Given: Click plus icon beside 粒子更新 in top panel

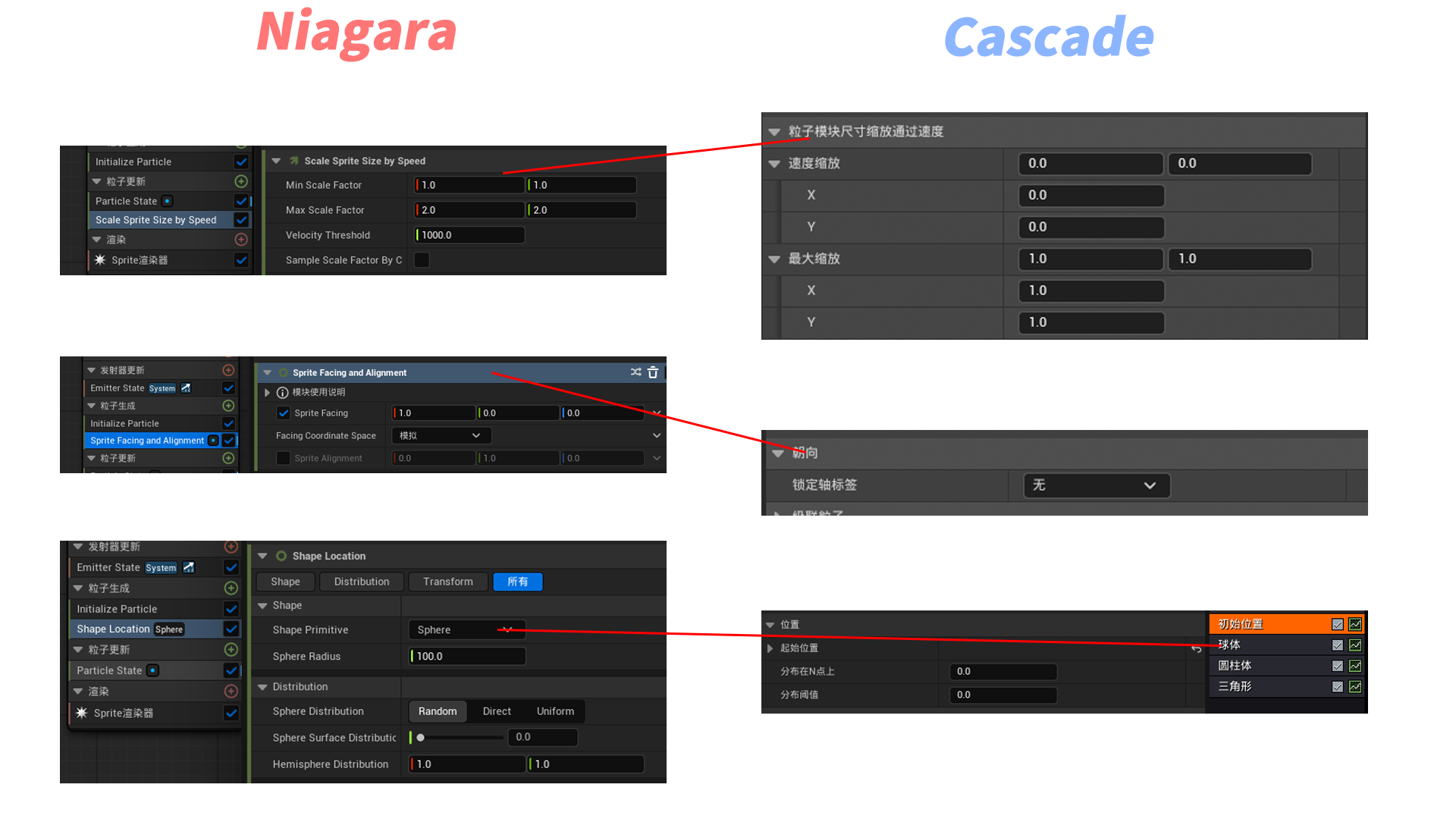Looking at the screenshot, I should 241,181.
